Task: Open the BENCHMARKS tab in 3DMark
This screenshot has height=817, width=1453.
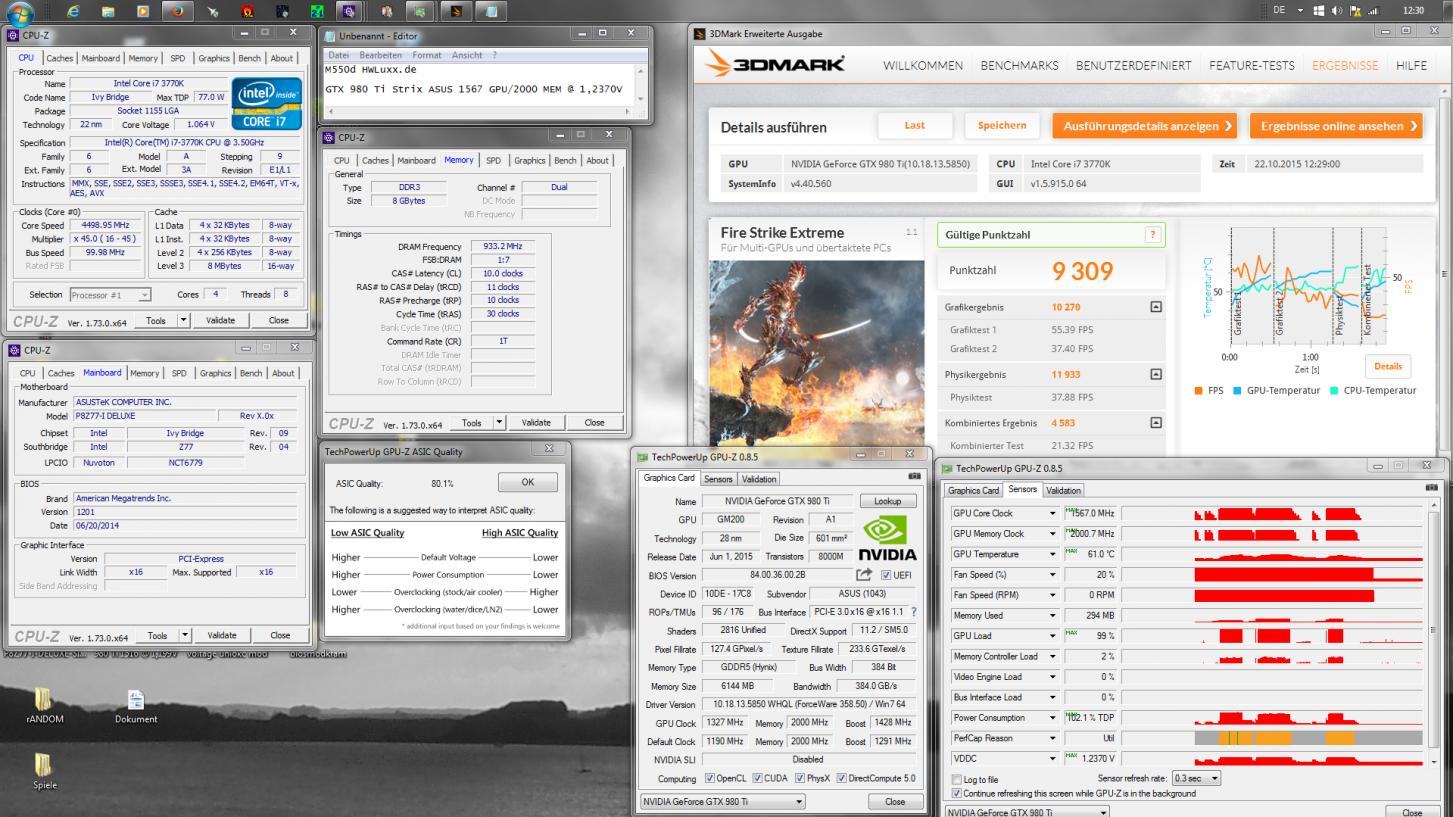Action: point(1019,65)
